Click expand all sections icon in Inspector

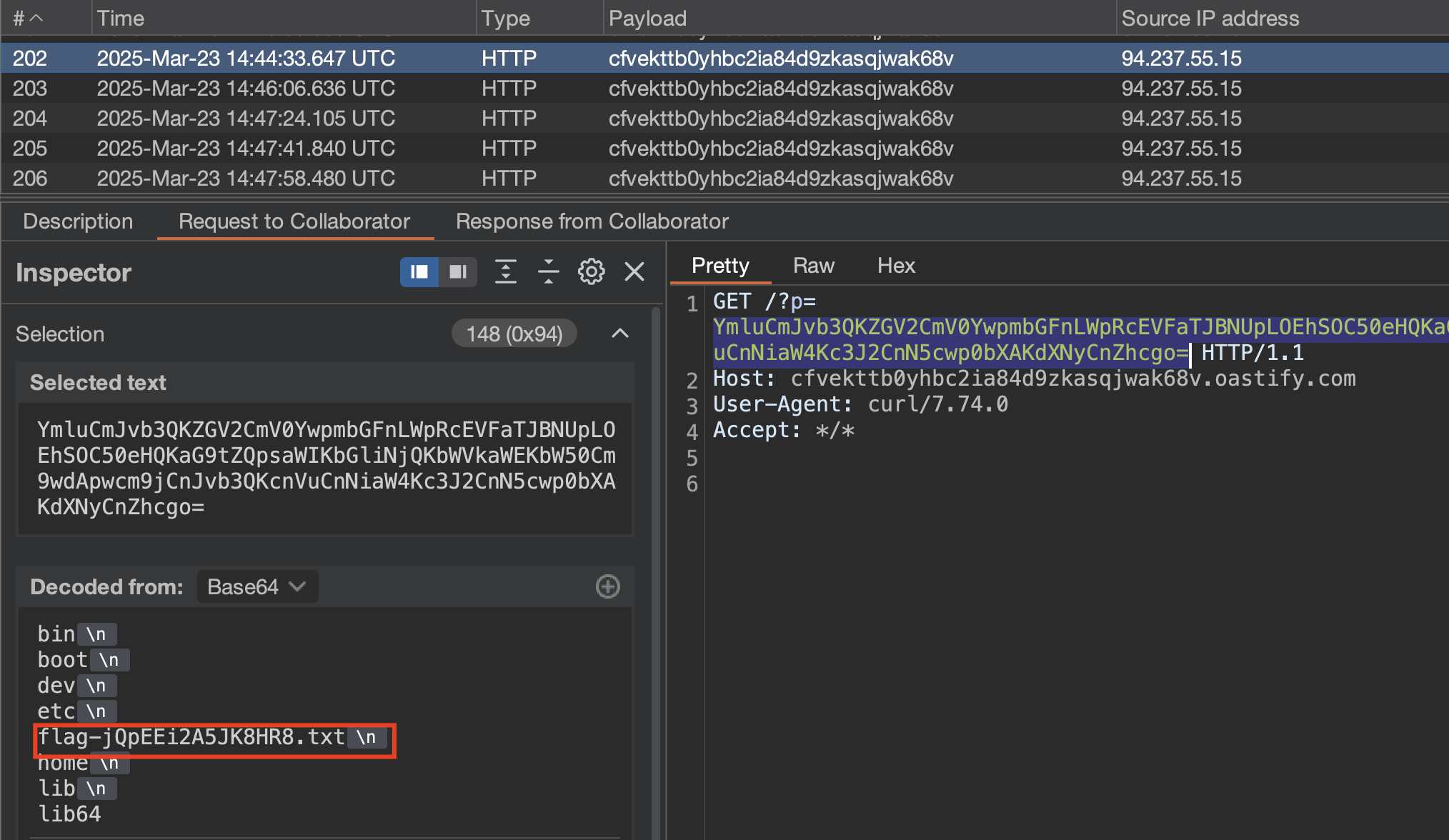[506, 272]
